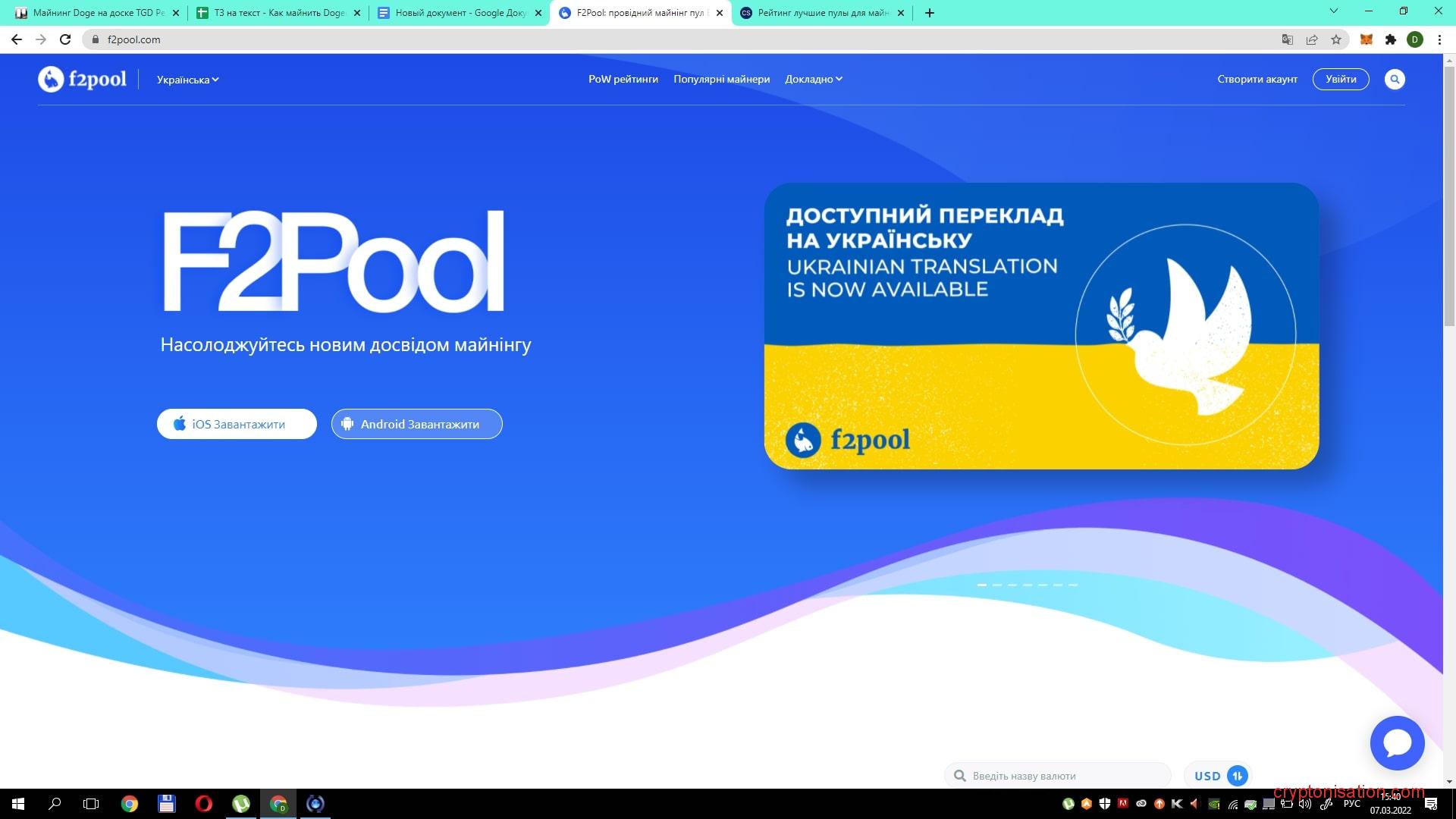Expand the Докладно menu
Viewport: 1456px width, 819px height.
point(814,79)
